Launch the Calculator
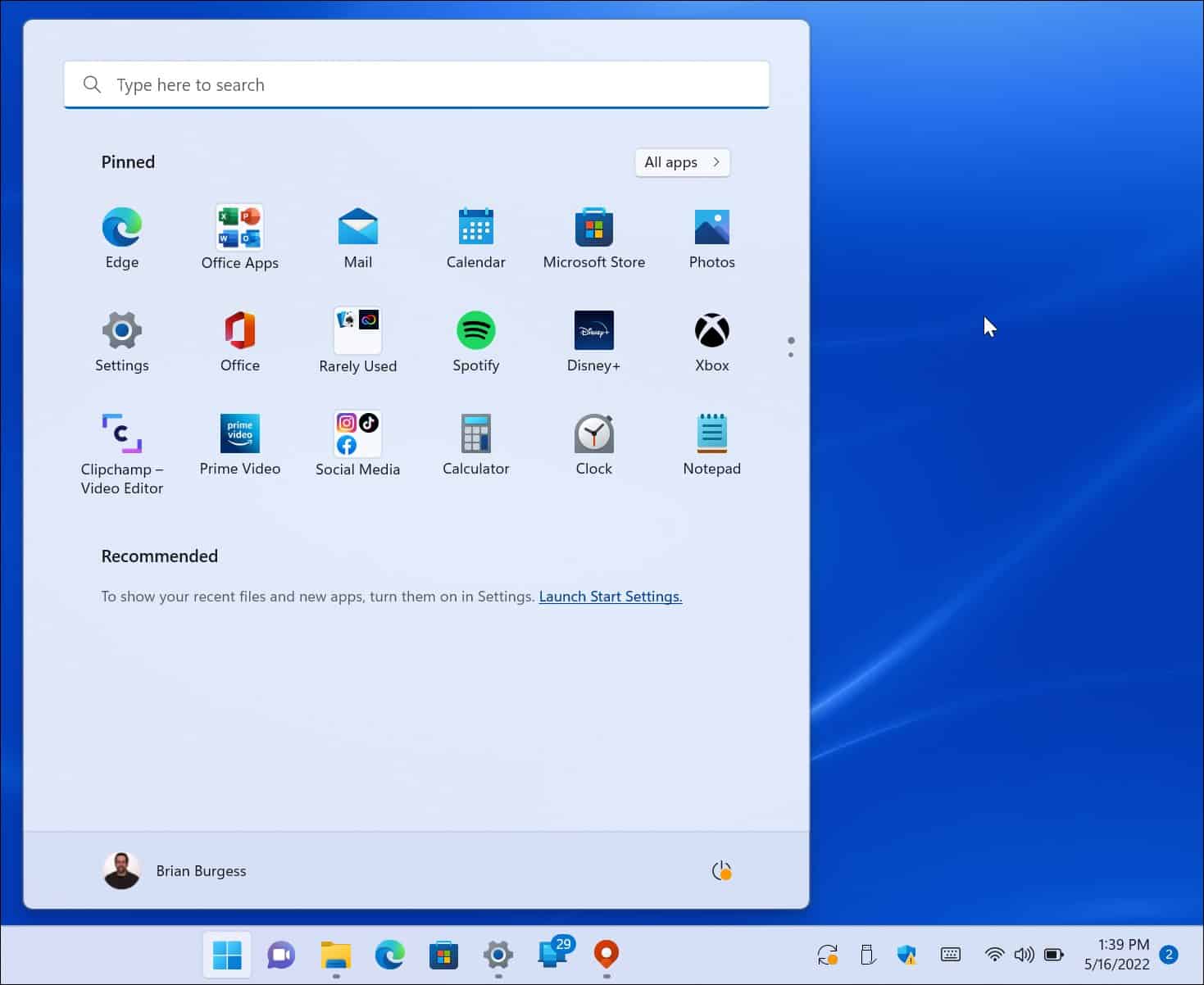 tap(475, 434)
